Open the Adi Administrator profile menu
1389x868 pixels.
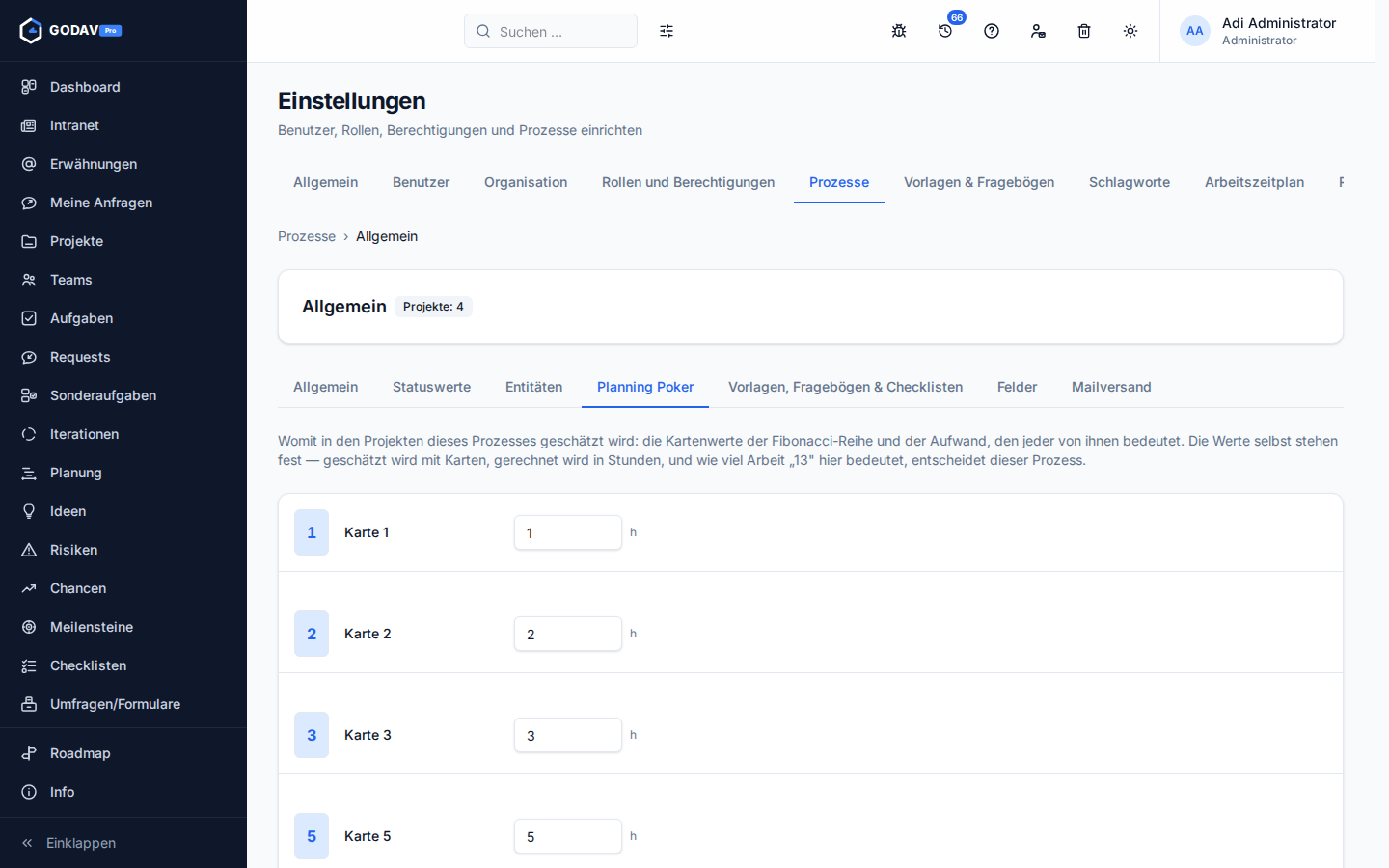tap(1259, 31)
